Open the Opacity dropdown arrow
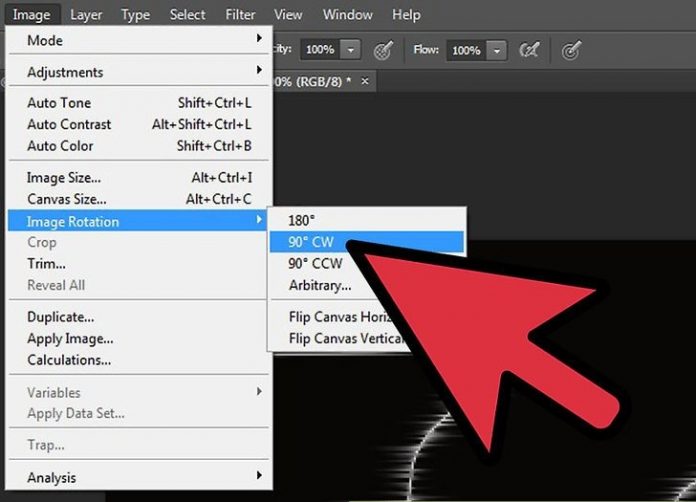The height and width of the screenshot is (502, 696). [x=350, y=49]
